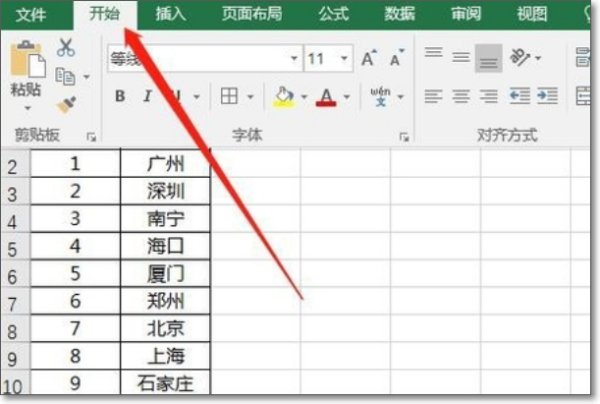
Task: Toggle bottom vertical alignment
Action: pos(489,58)
